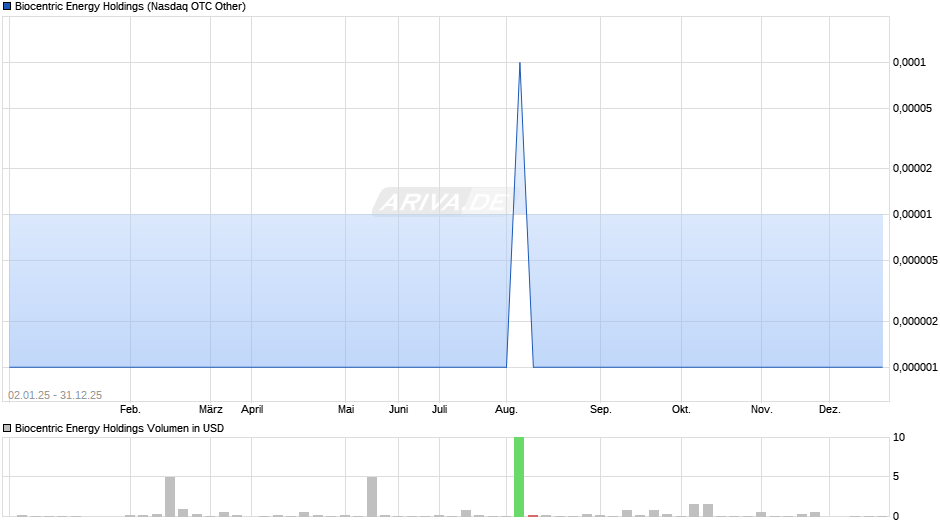Click the Biocentric Energy Holdings Volumen in USD label
This screenshot has width=940, height=526.
[x=119, y=428]
